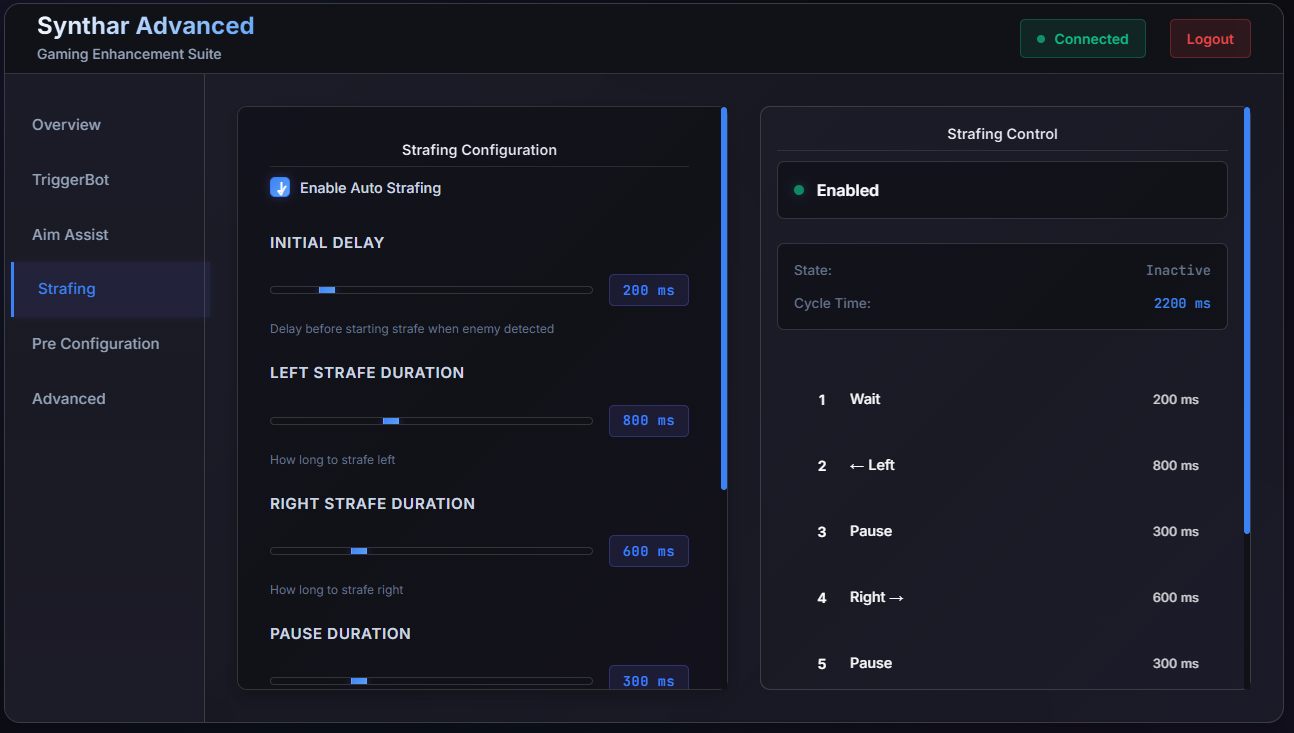The image size is (1294, 733).
Task: Click the Strafing Control panel scrollbar
Action: coord(1247,320)
